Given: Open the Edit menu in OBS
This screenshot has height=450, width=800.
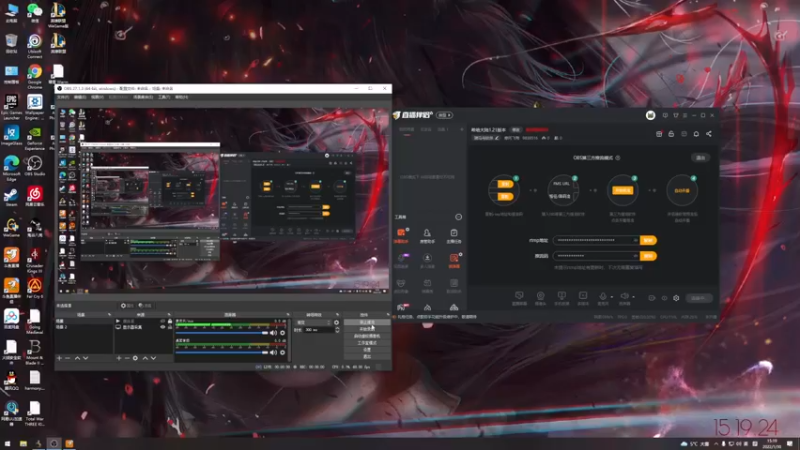Looking at the screenshot, I should point(80,97).
